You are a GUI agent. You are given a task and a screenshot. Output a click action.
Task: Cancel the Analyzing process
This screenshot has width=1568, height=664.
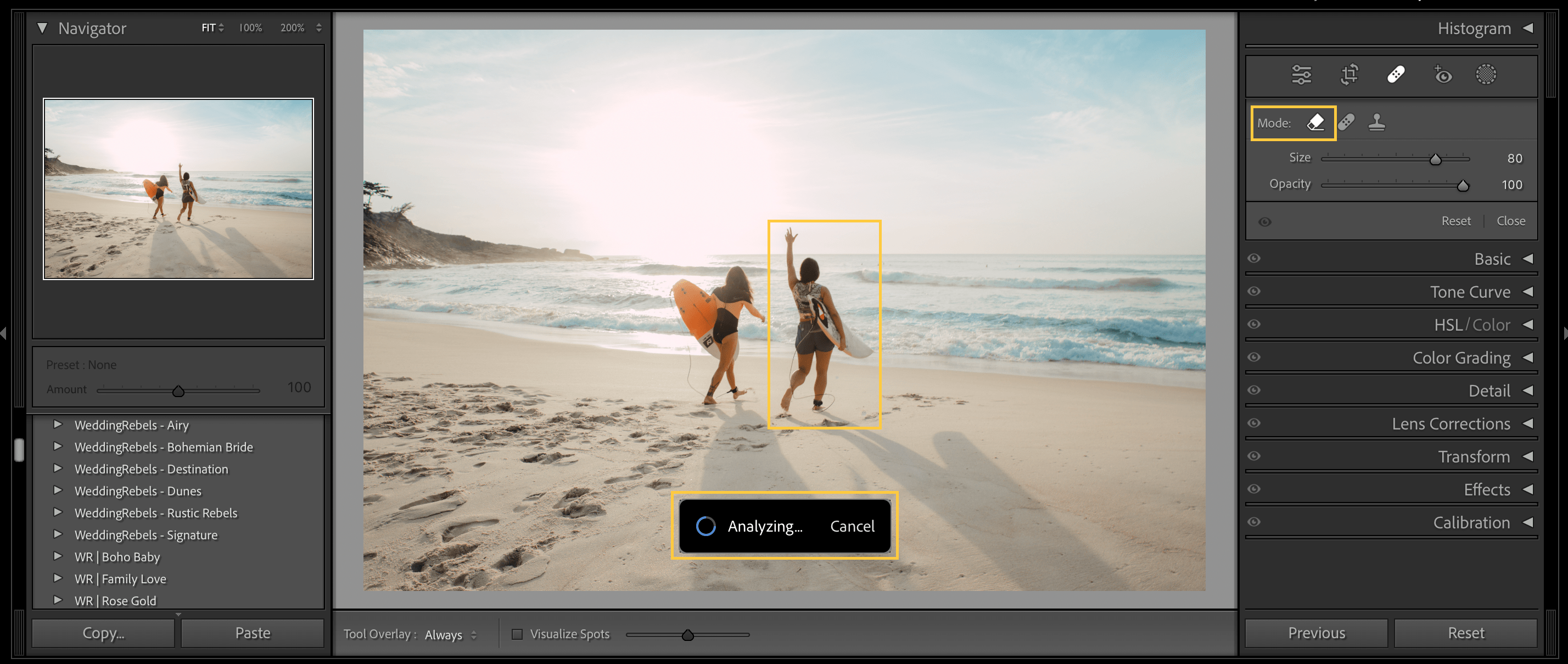pos(852,526)
